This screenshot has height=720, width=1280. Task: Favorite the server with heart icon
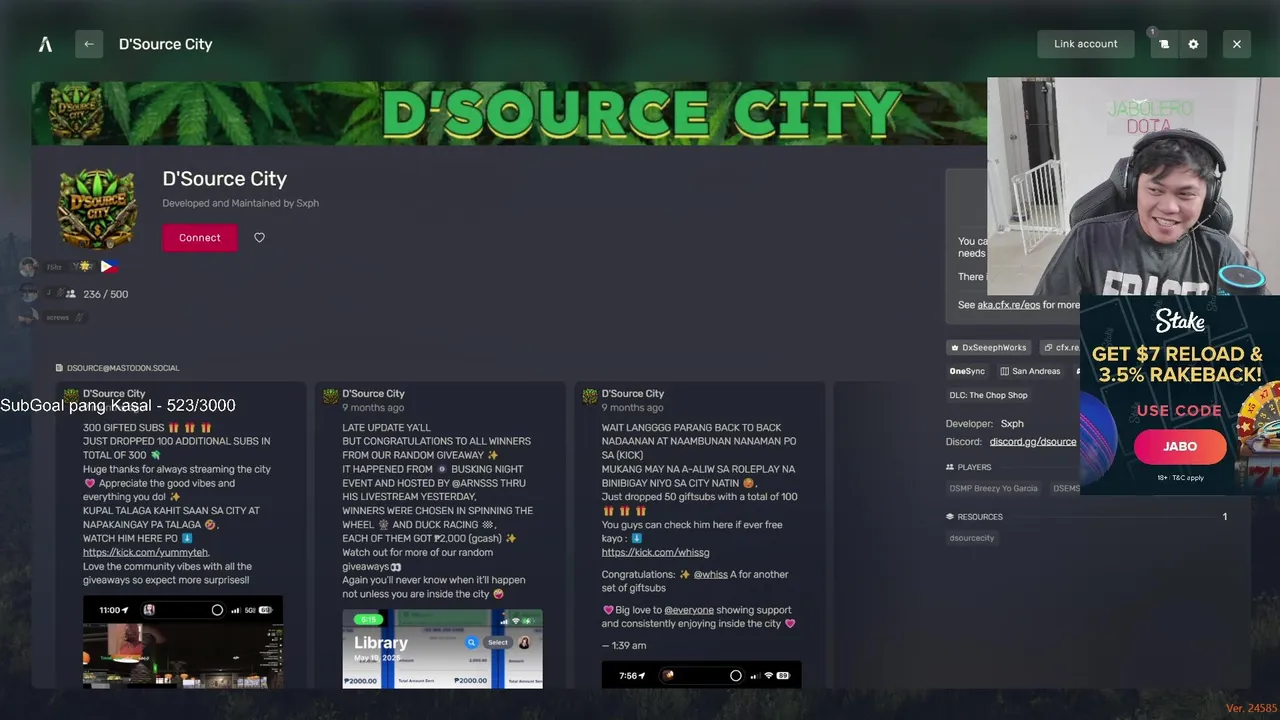[x=259, y=238]
